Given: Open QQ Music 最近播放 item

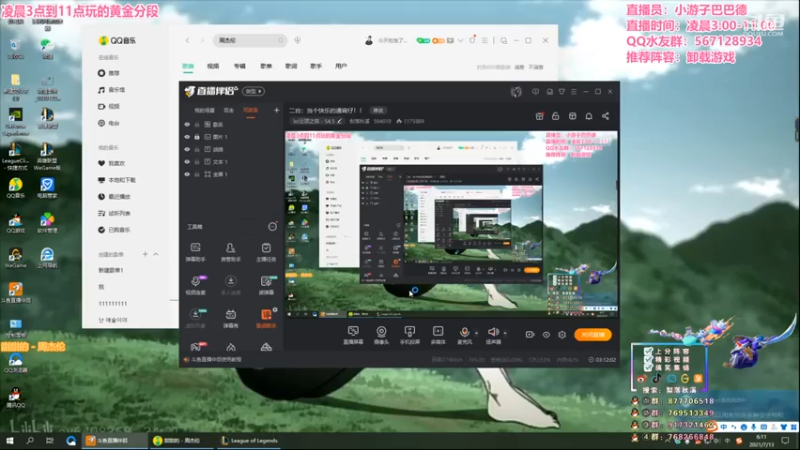Looking at the screenshot, I should click(x=114, y=196).
